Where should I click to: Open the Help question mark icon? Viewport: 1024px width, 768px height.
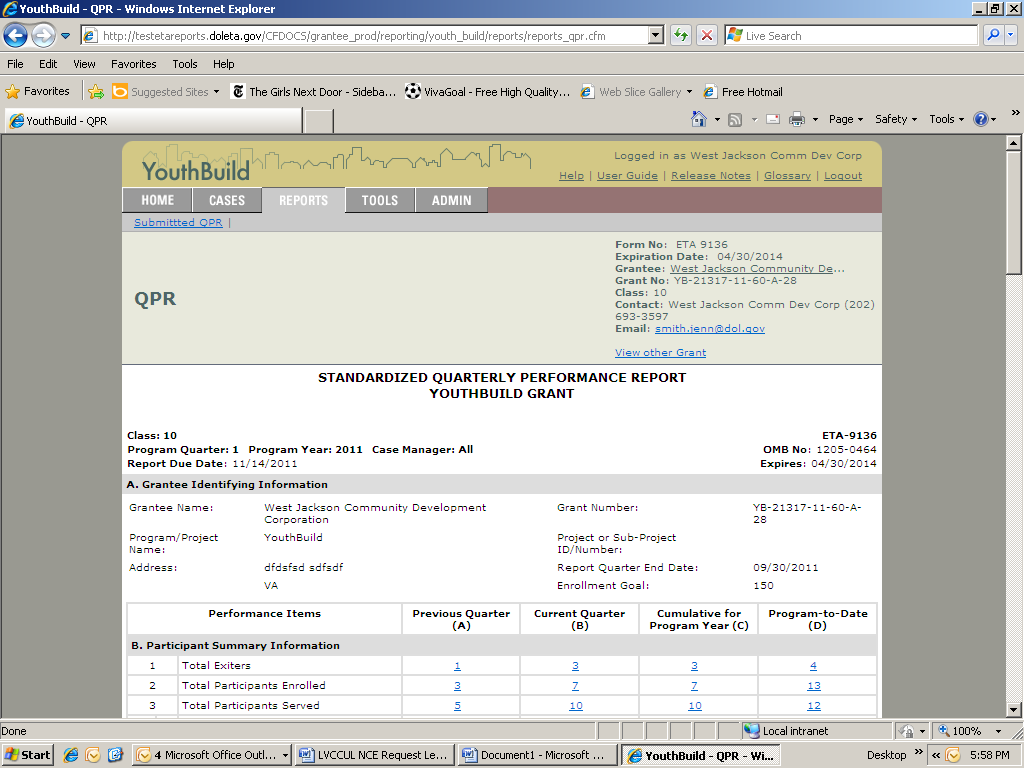click(x=980, y=119)
